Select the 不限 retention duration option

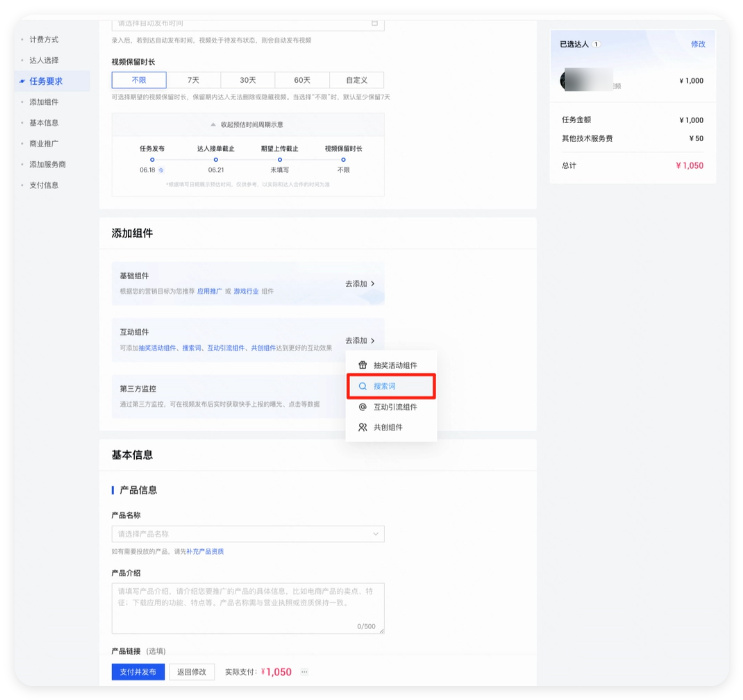(139, 79)
